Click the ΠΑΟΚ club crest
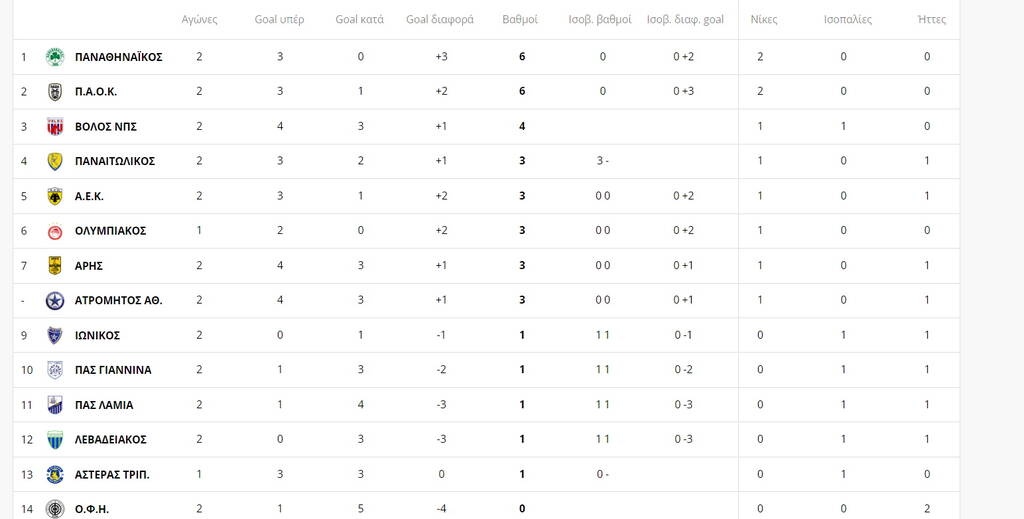The width and height of the screenshot is (1024, 519). pyautogui.click(x=55, y=92)
